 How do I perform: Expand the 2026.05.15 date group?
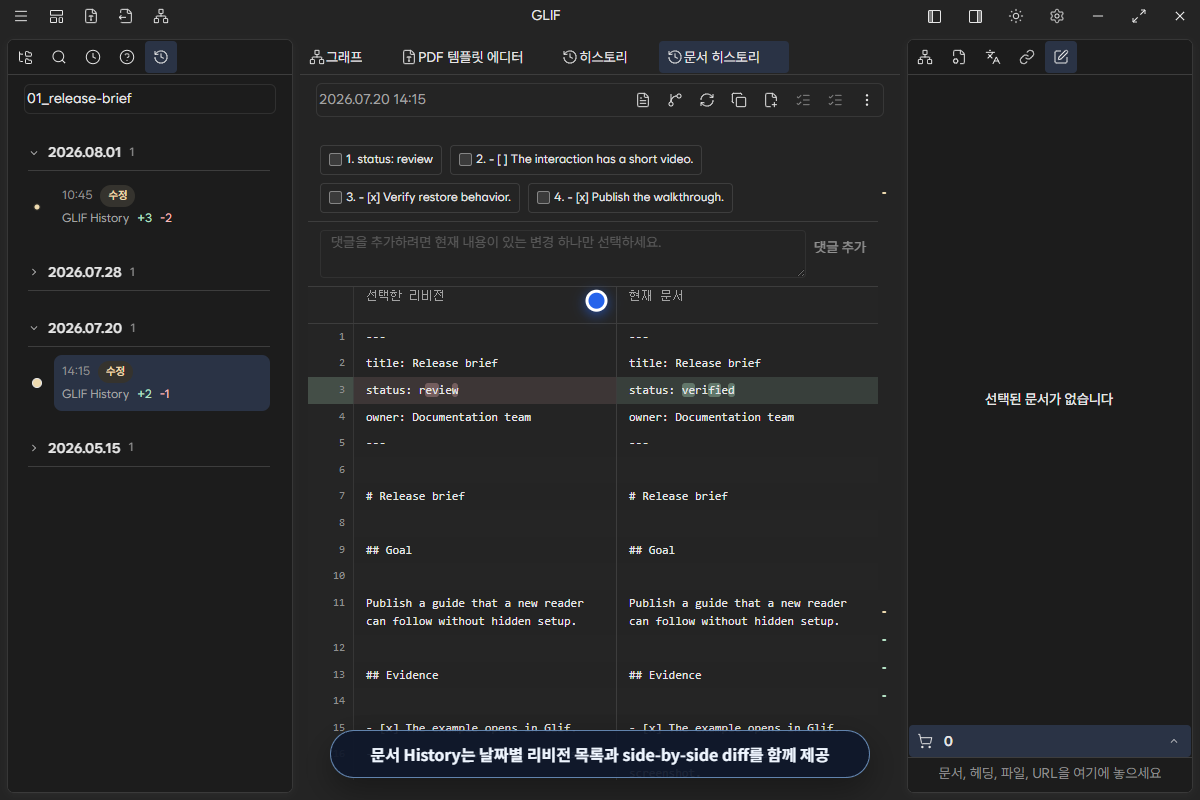tap(33, 448)
